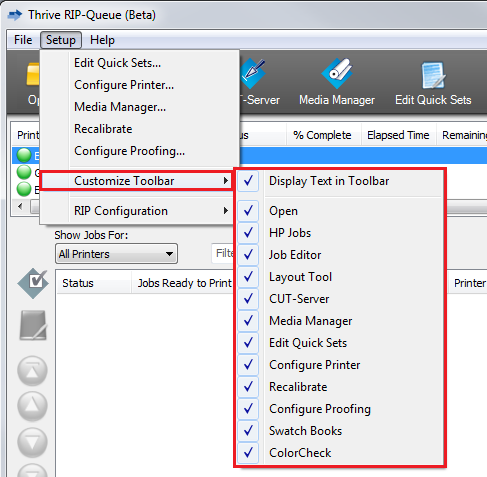Click the select-all jobs checkmark diamond icon
This screenshot has height=477, width=487.
(33, 283)
